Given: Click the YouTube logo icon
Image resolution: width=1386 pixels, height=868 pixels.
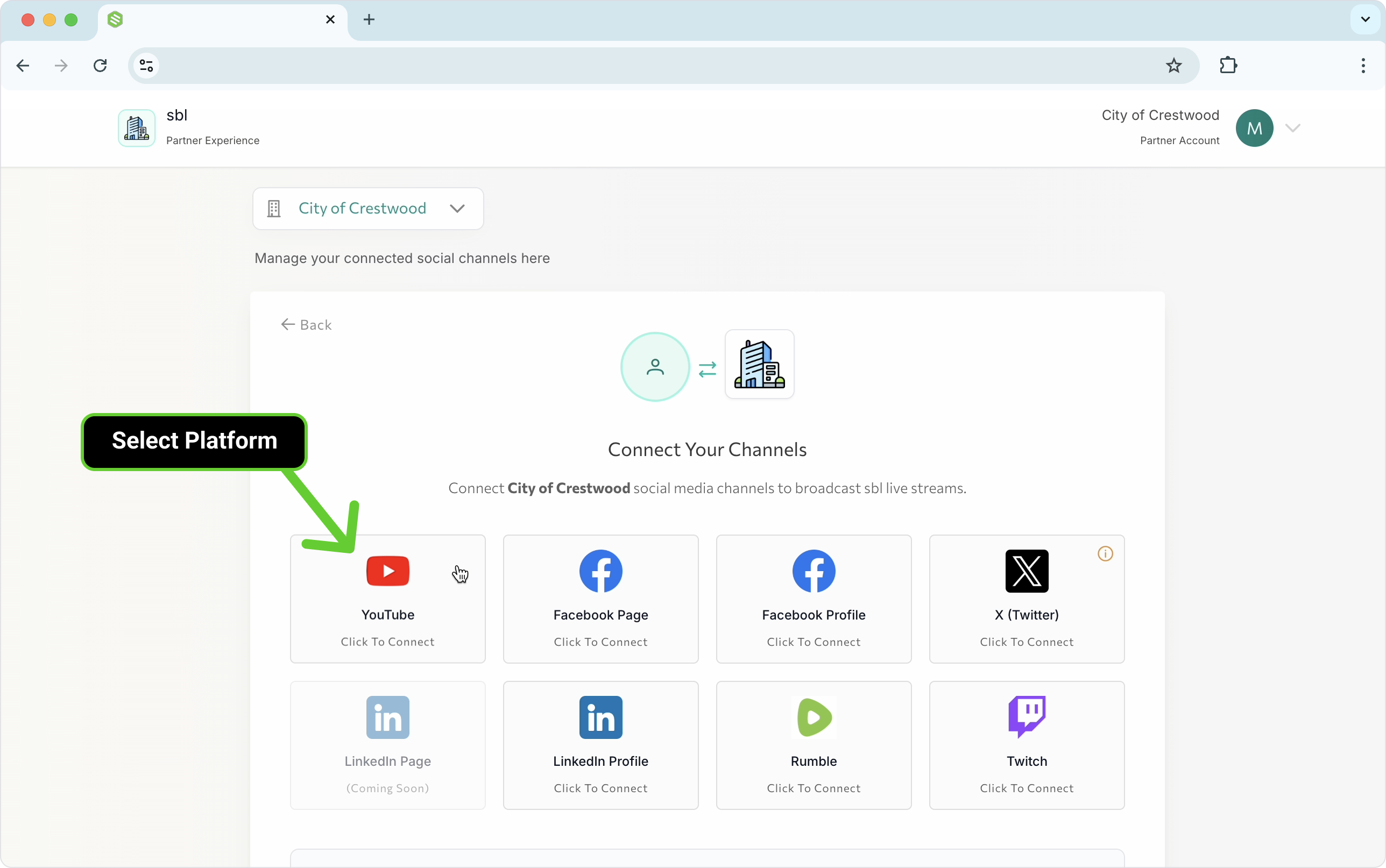Looking at the screenshot, I should click(387, 571).
